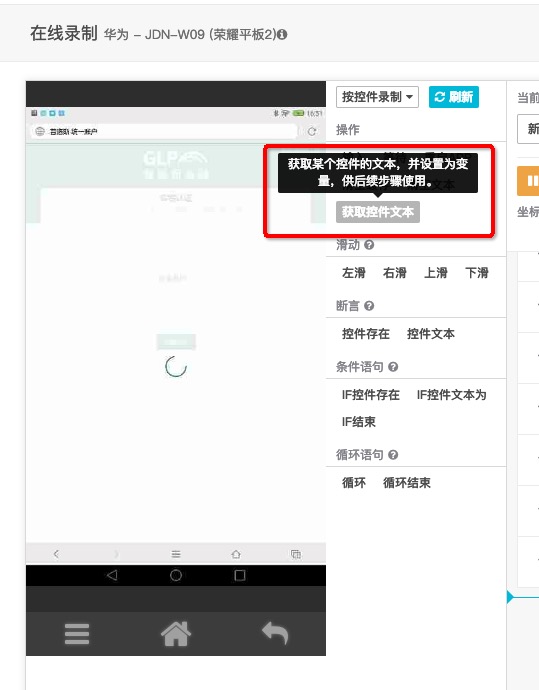
Task: Choose the 控件存在 assertion
Action: (x=366, y=334)
